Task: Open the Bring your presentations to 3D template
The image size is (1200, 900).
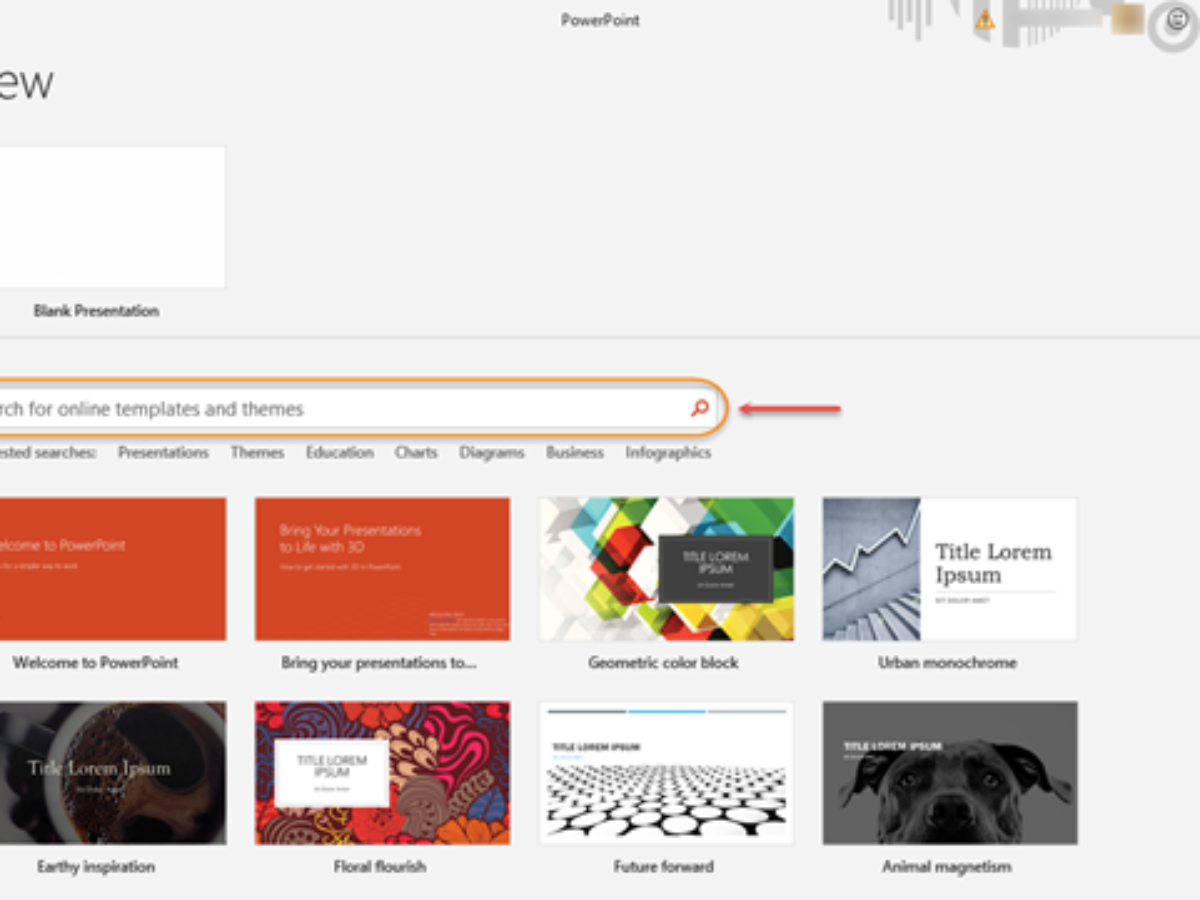Action: coord(382,569)
